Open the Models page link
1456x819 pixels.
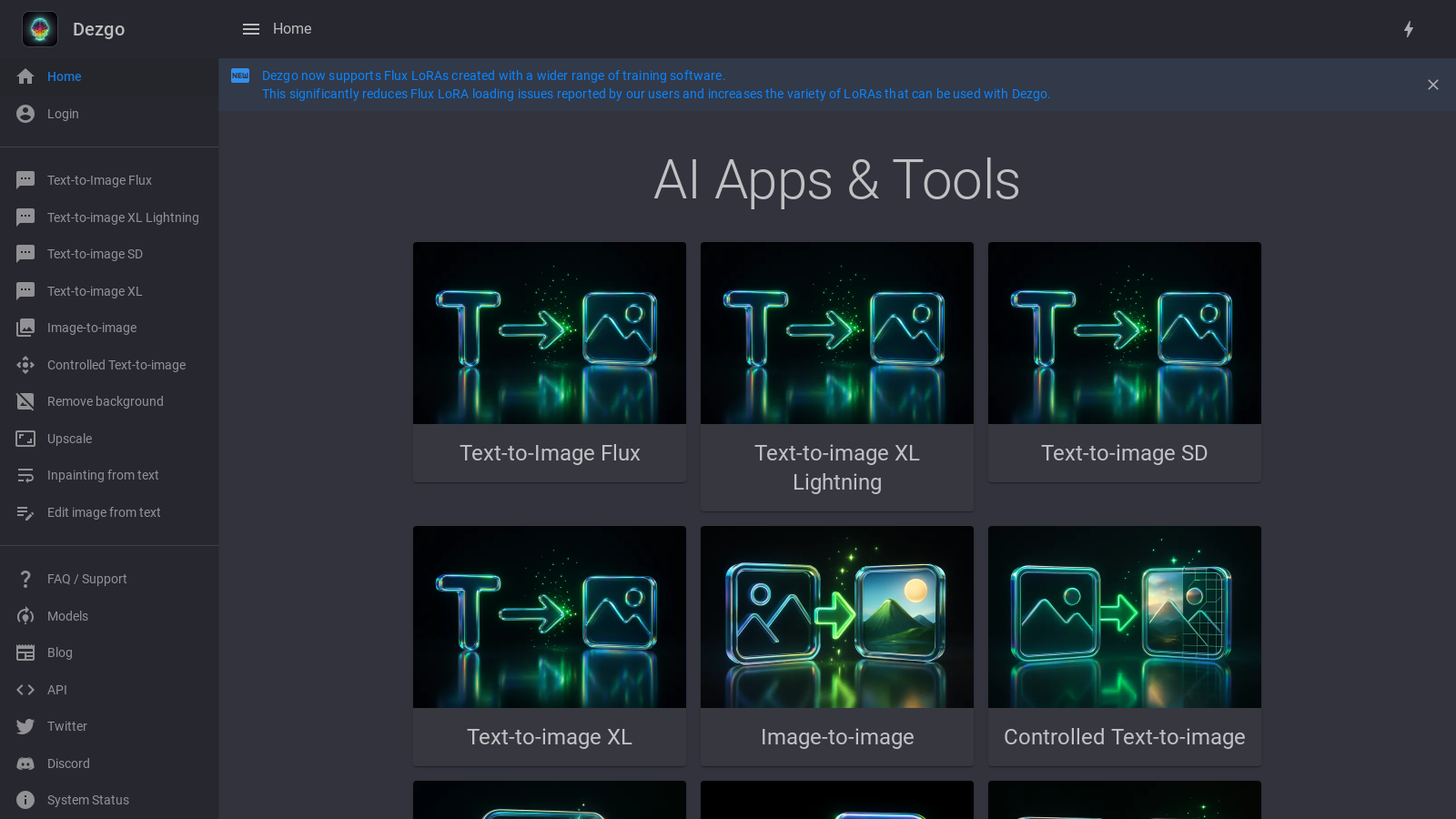click(67, 616)
